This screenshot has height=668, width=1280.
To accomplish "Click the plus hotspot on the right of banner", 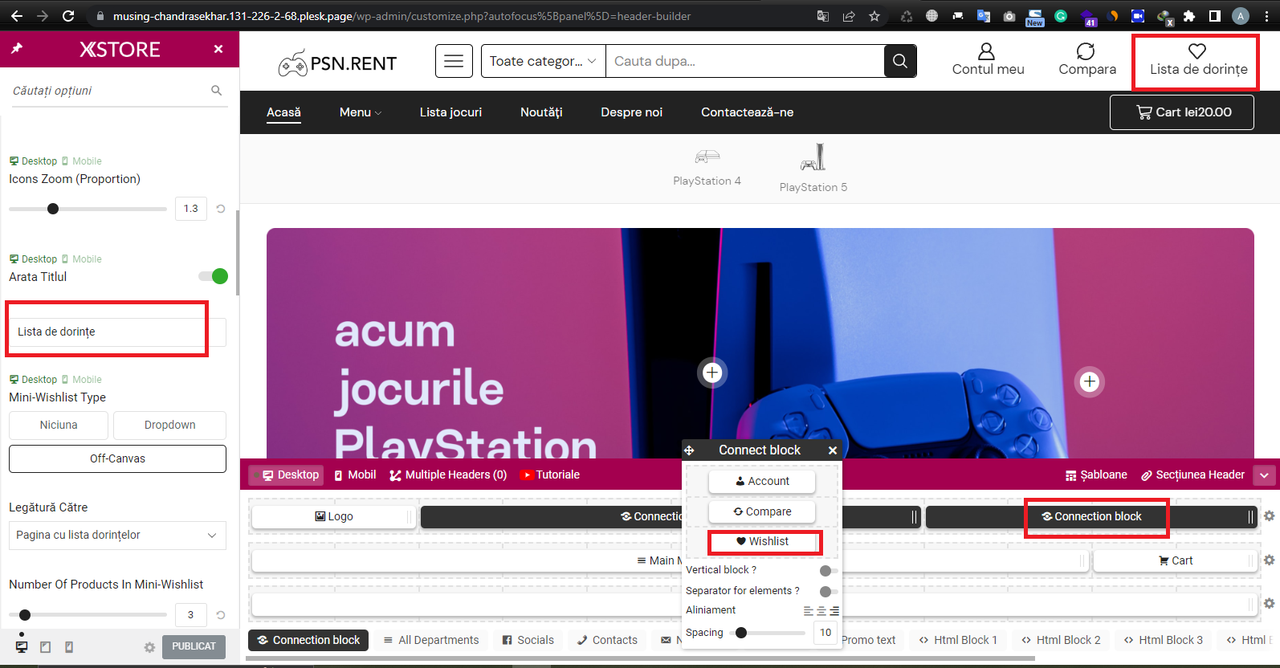I will tap(1089, 381).
